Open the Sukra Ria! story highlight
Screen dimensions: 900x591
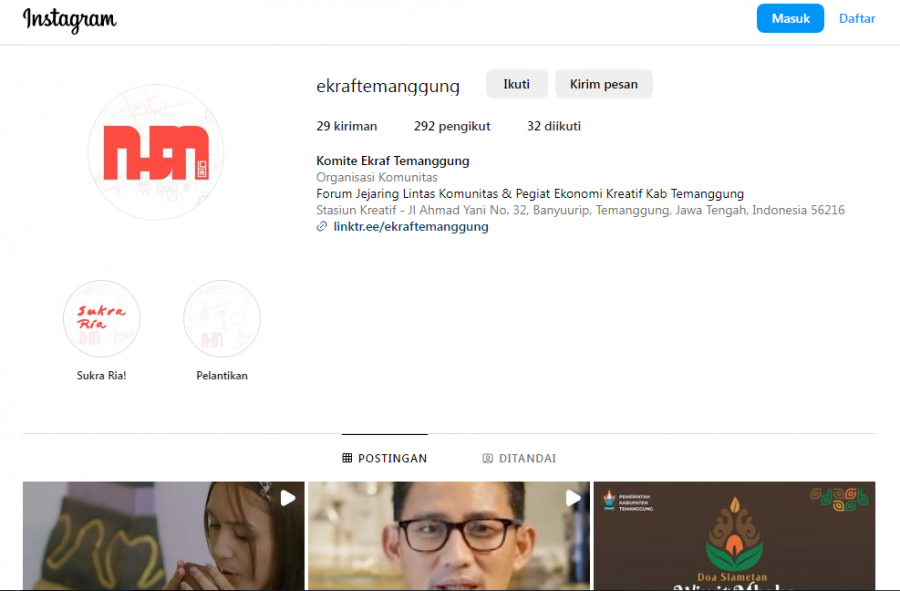(102, 319)
